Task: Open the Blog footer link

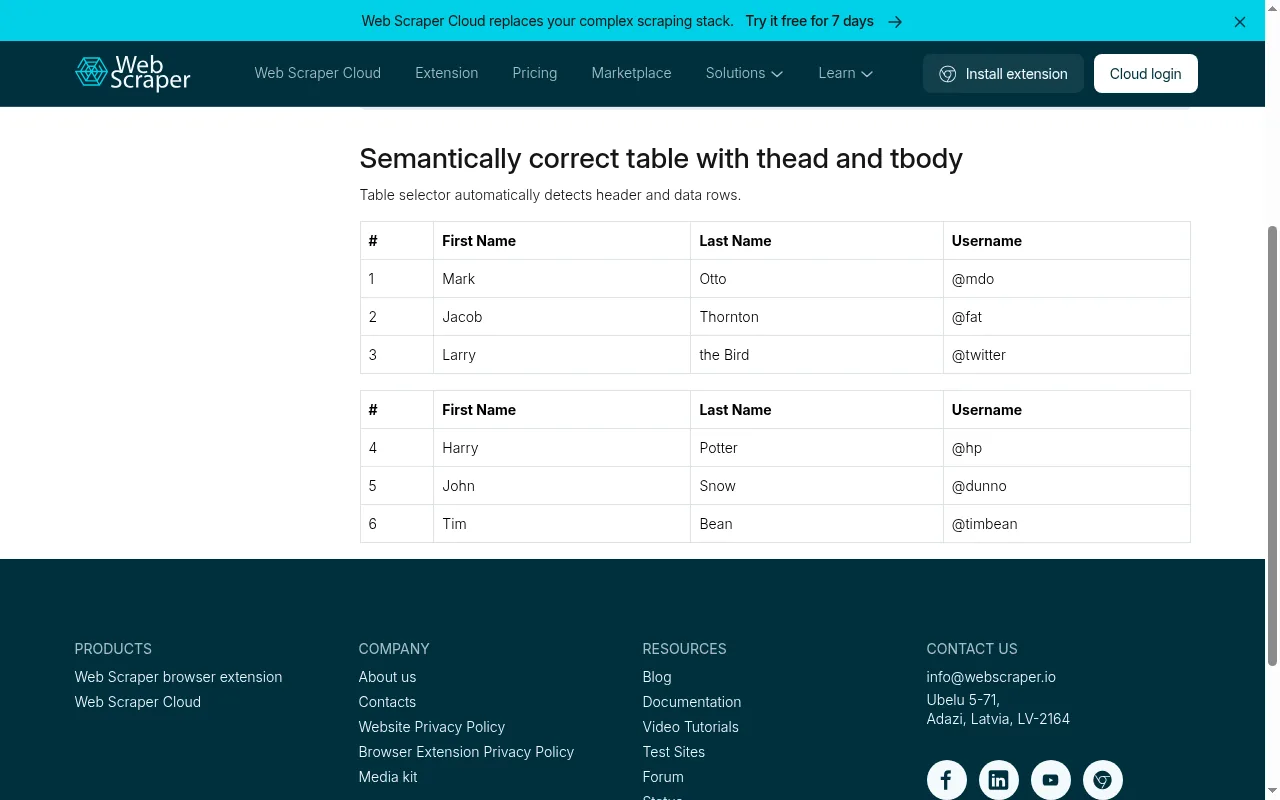Action: click(x=656, y=677)
